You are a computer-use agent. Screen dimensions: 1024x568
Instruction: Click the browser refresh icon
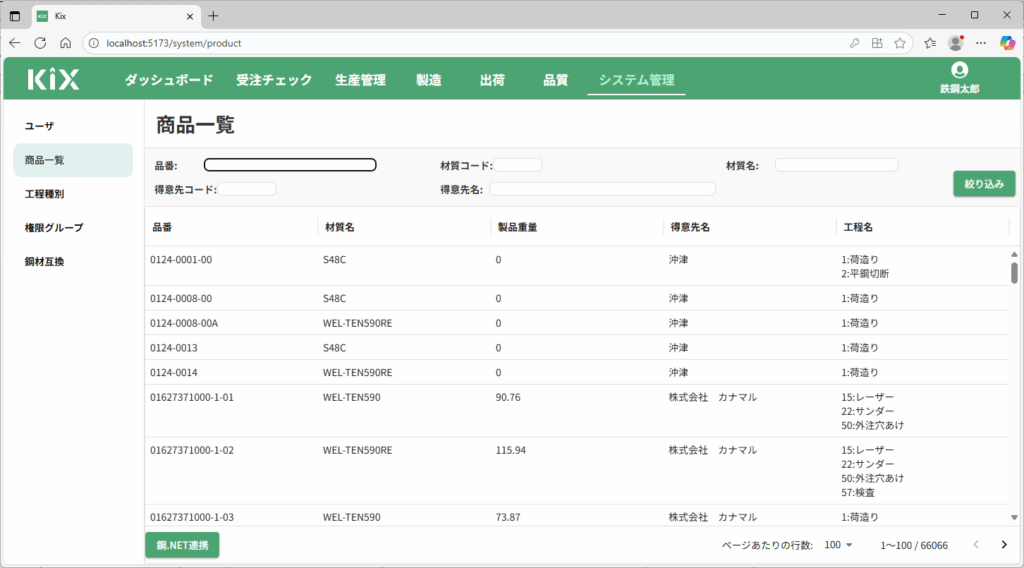pyautogui.click(x=40, y=43)
